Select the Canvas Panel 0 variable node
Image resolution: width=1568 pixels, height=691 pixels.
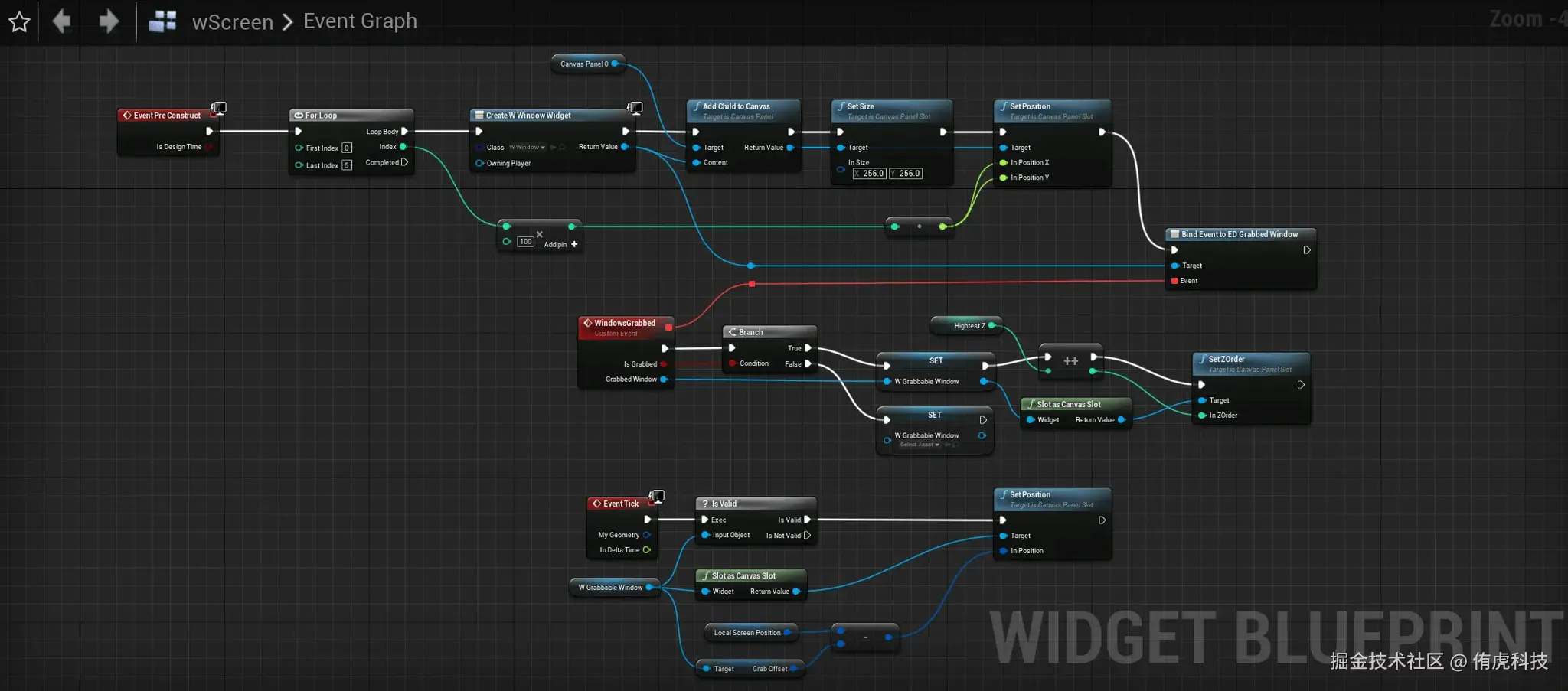click(x=588, y=64)
